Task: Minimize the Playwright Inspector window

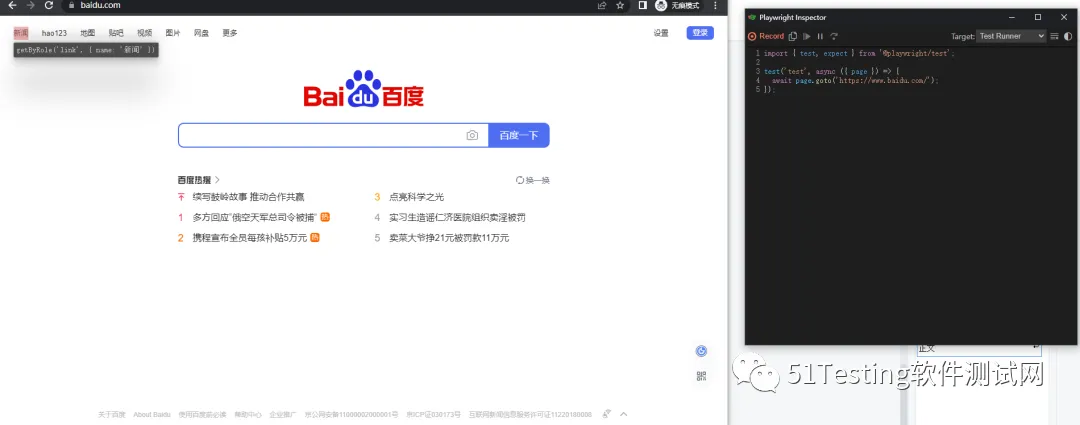Action: point(1012,17)
